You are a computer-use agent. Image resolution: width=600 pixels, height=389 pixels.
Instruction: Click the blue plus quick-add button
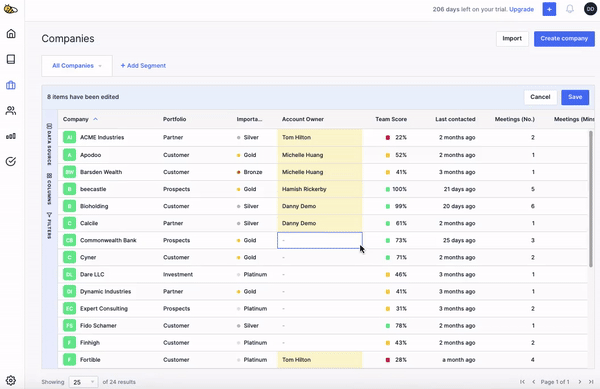click(549, 9)
